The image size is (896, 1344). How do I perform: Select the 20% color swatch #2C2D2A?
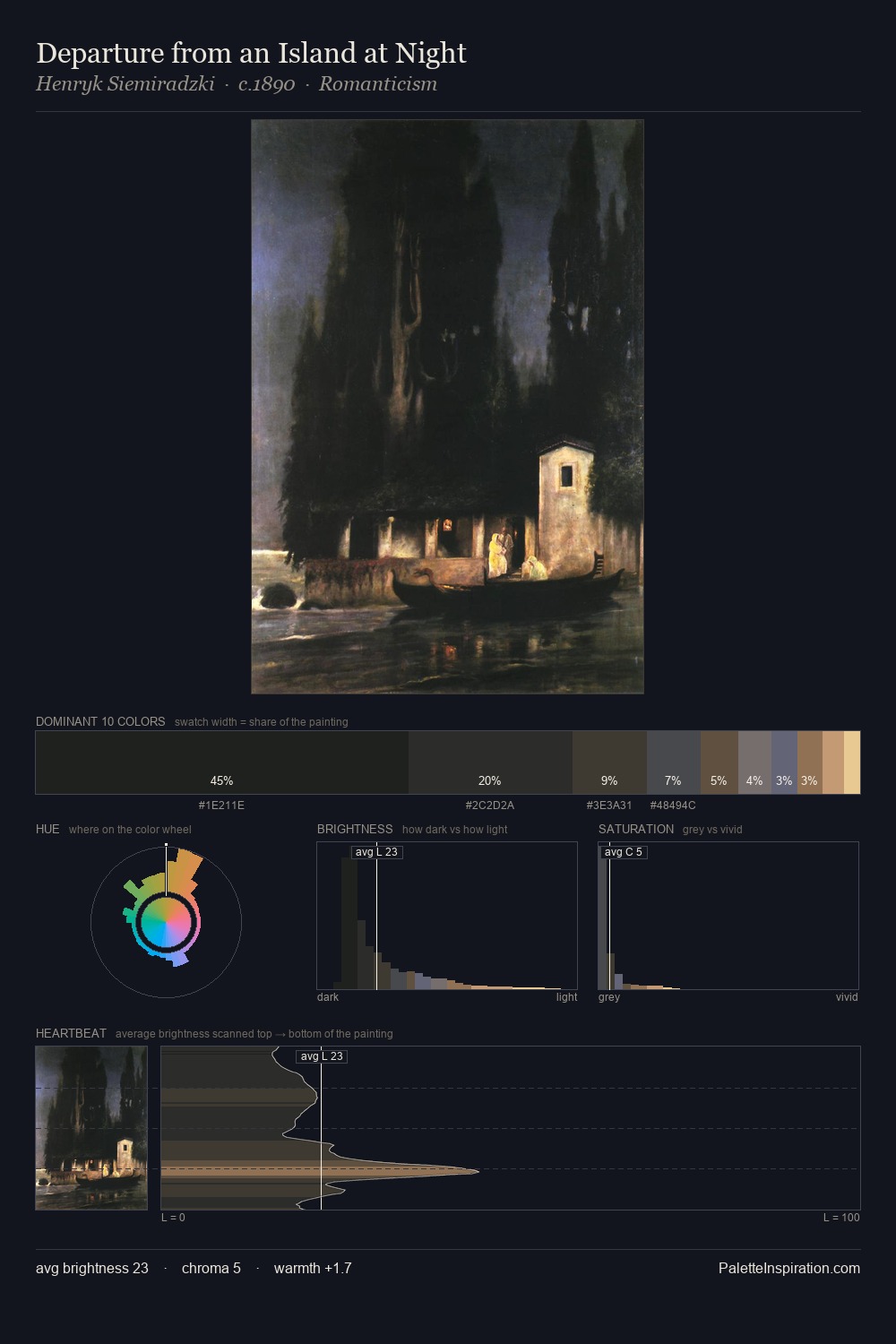(490, 762)
